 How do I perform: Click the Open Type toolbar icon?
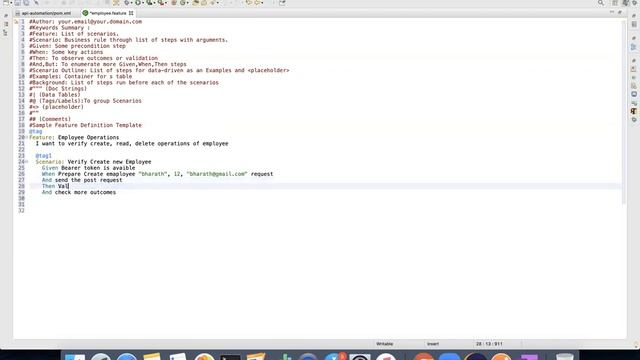(x=196, y=2)
